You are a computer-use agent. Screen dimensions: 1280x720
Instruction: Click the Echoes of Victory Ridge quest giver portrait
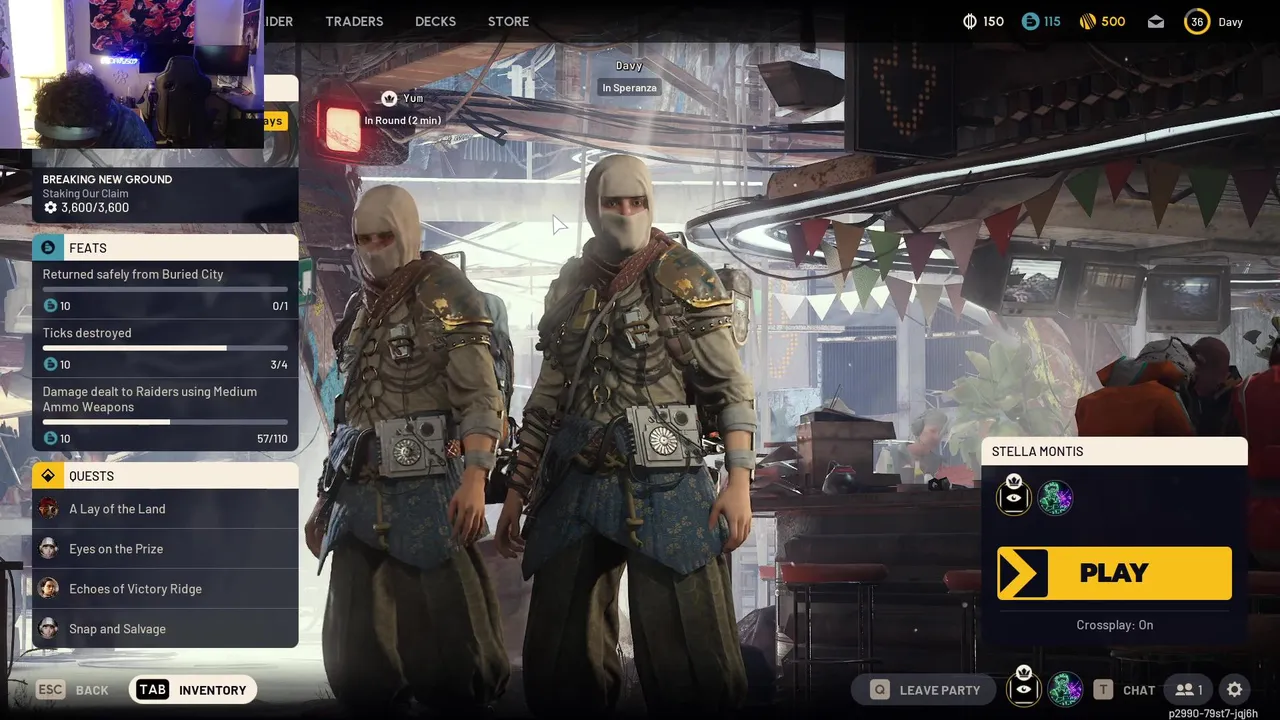(x=48, y=589)
